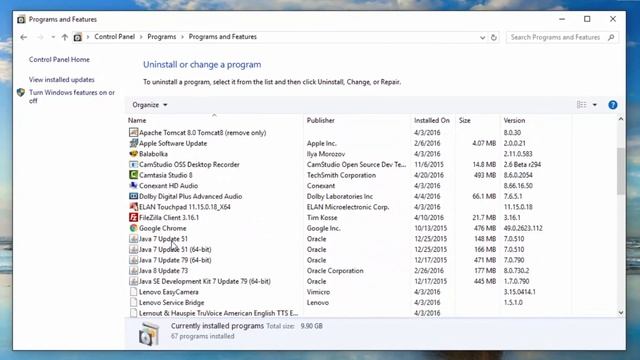Change view using the view options icon

pyautogui.click(x=582, y=105)
